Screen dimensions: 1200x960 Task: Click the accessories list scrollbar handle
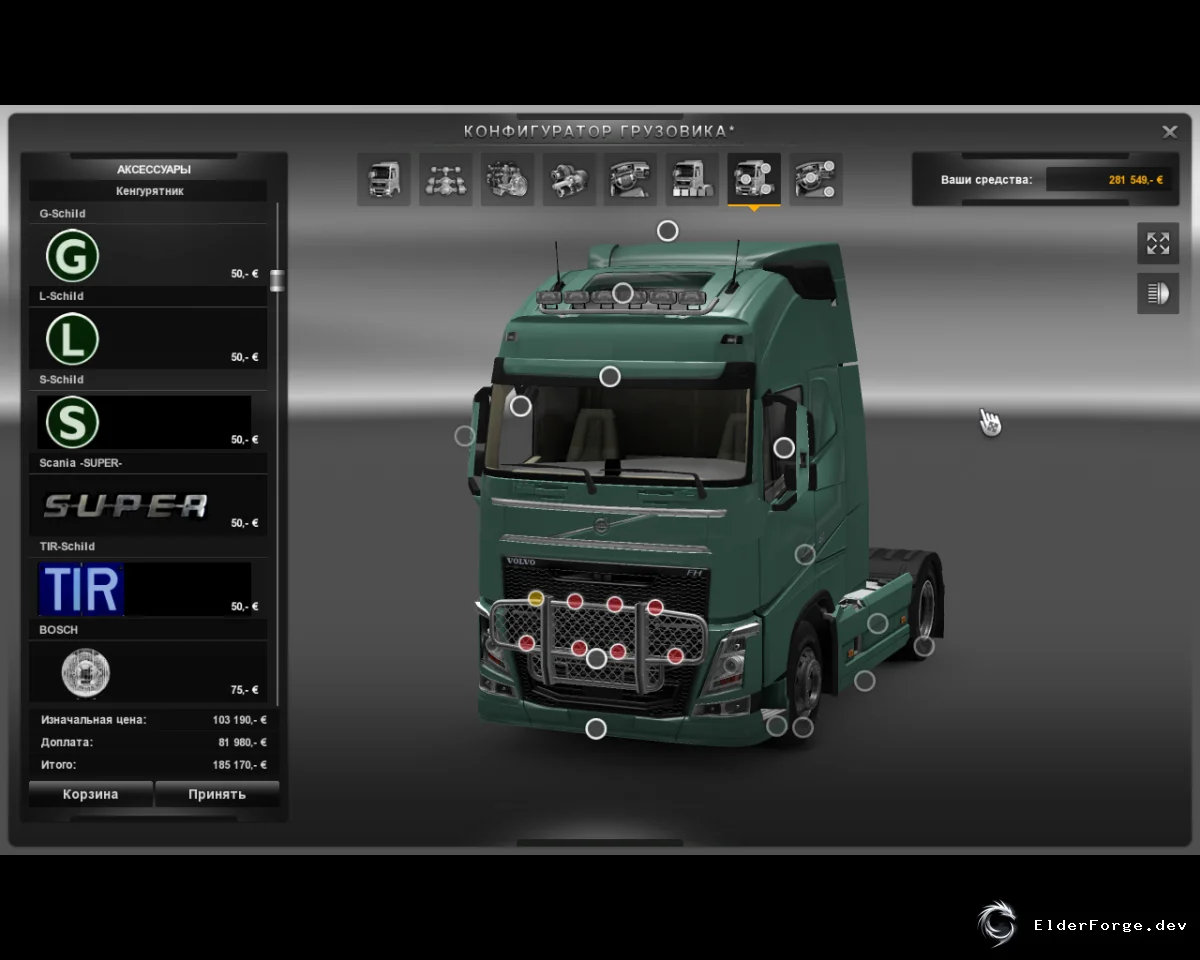[277, 280]
